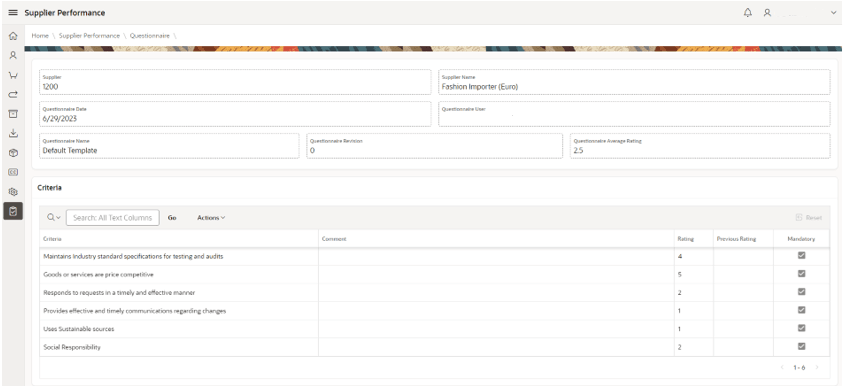Select the 'Social Responsibility' criteria text
This screenshot has height=390, width=845.
click(x=72, y=347)
